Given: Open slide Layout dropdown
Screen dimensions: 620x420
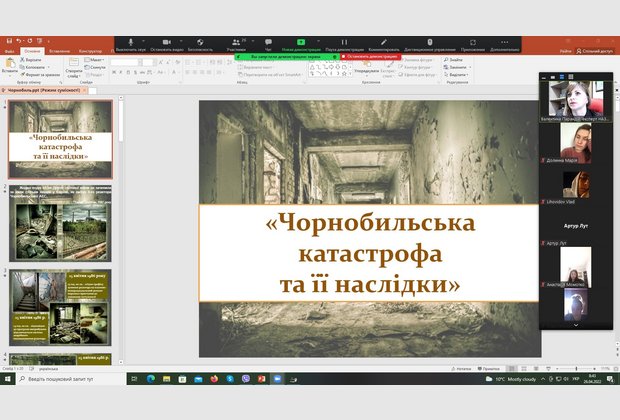Looking at the screenshot, I should [x=94, y=60].
